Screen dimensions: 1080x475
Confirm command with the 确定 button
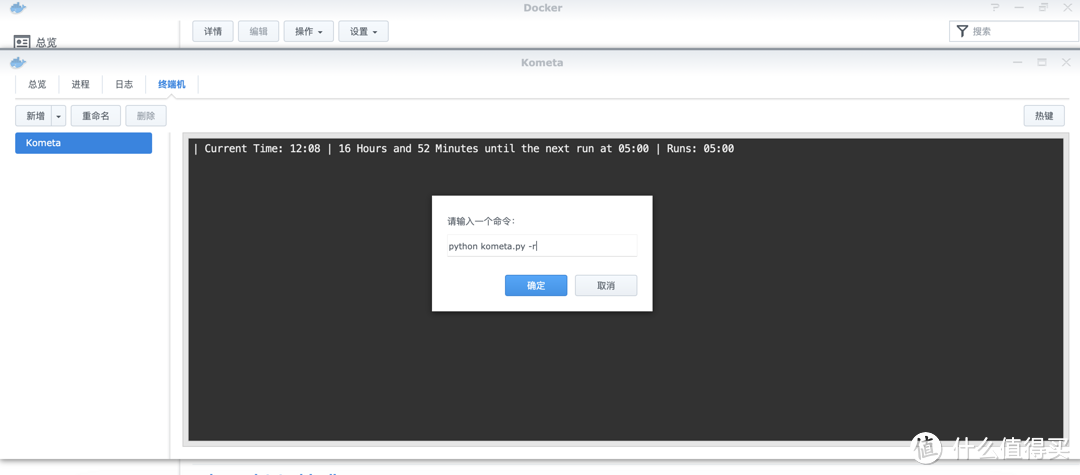point(536,286)
